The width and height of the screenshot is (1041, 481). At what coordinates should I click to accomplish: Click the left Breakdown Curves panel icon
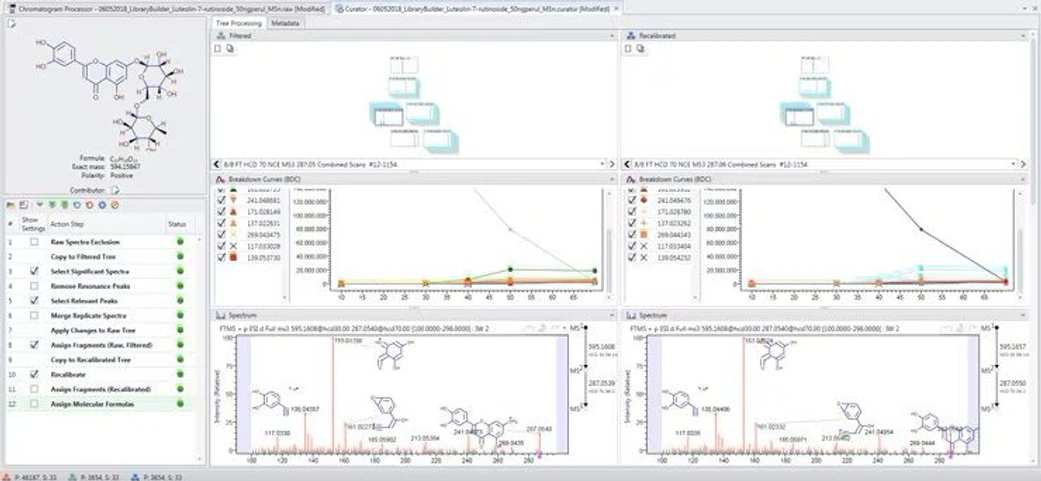(x=220, y=180)
